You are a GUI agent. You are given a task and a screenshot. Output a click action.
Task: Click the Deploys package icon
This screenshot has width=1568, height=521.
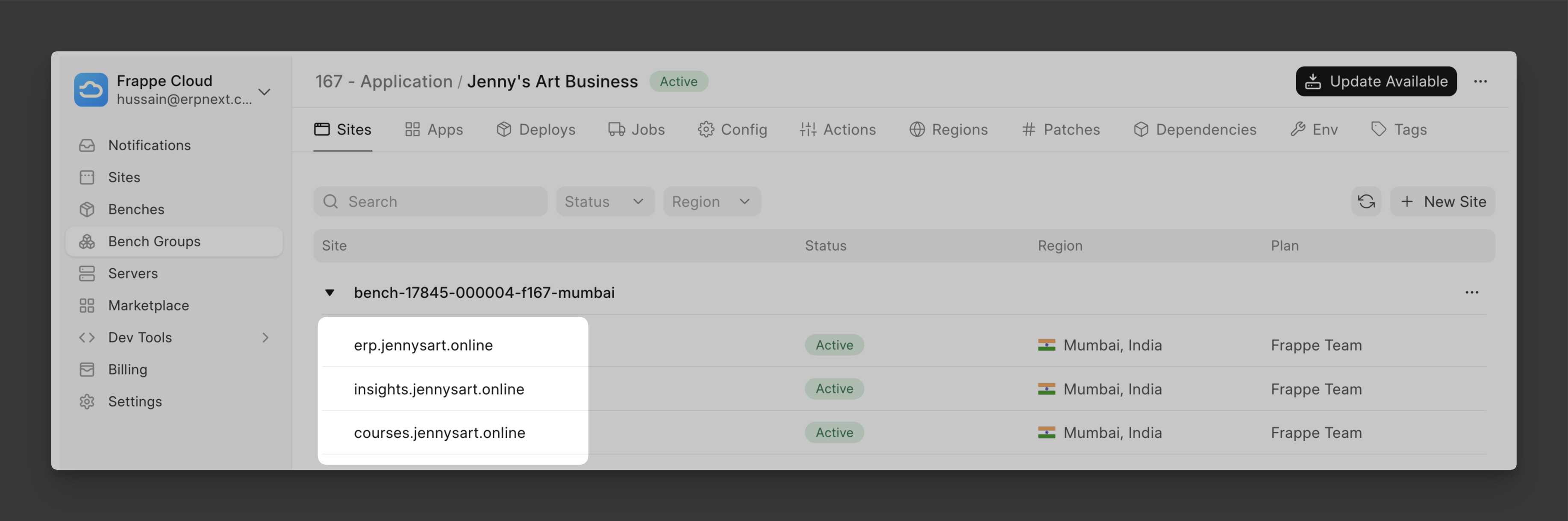point(503,129)
